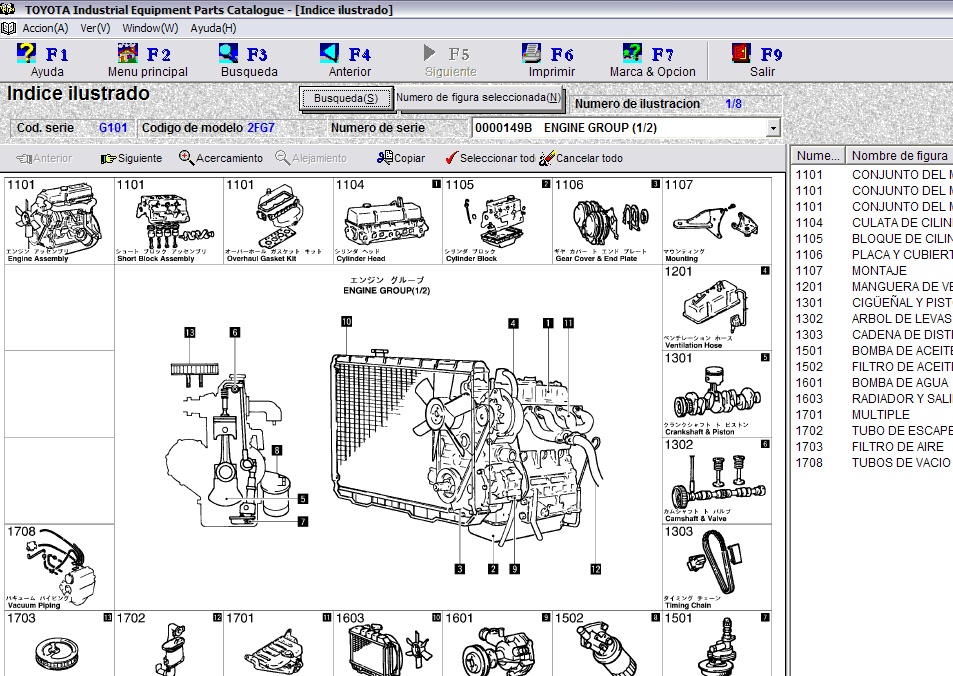
Task: Click the Nombre de figura column header
Action: click(899, 156)
